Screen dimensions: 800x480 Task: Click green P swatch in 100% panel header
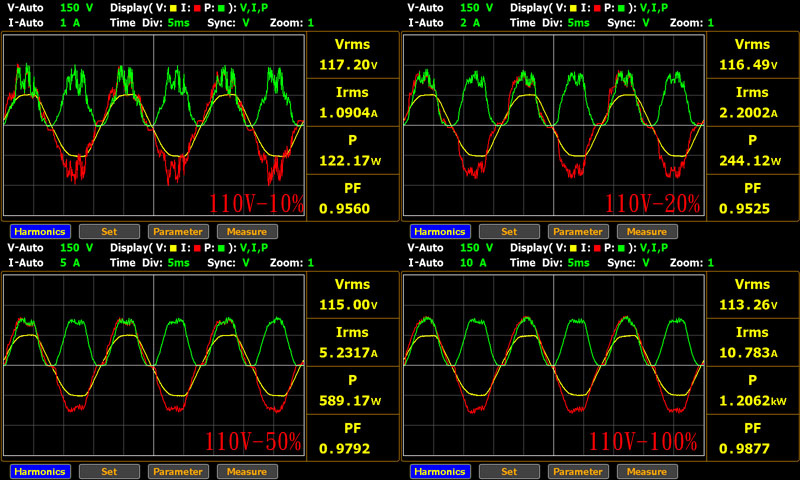[x=621, y=248]
